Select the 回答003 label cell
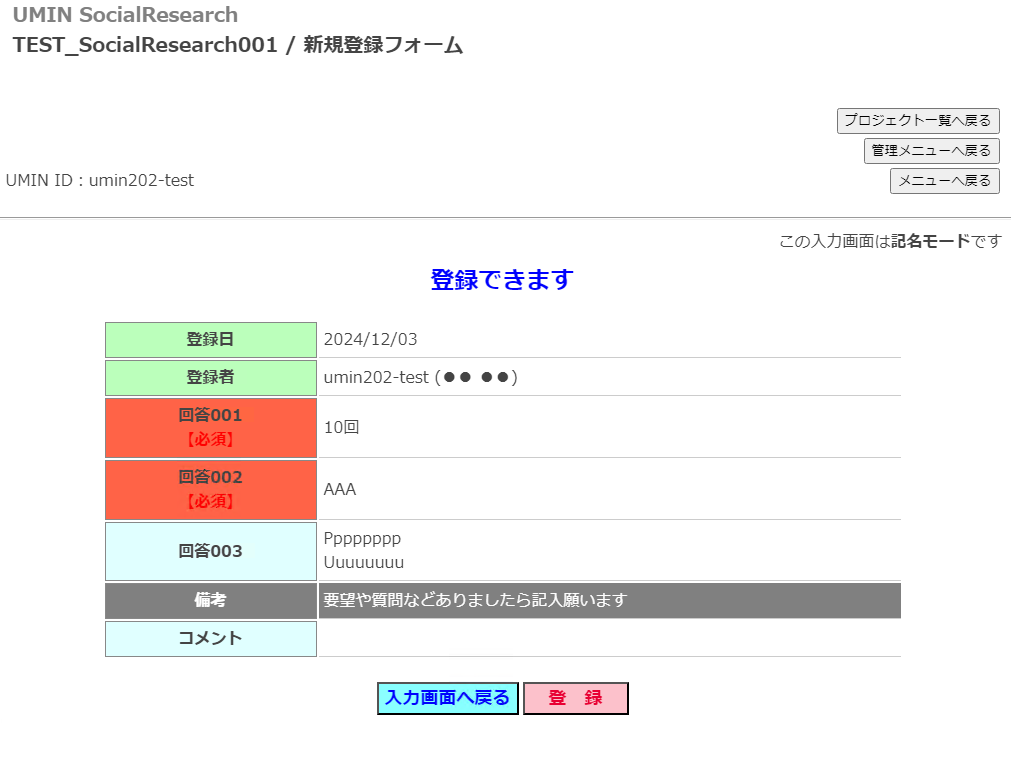Viewport: 1011px width, 760px height. 210,551
